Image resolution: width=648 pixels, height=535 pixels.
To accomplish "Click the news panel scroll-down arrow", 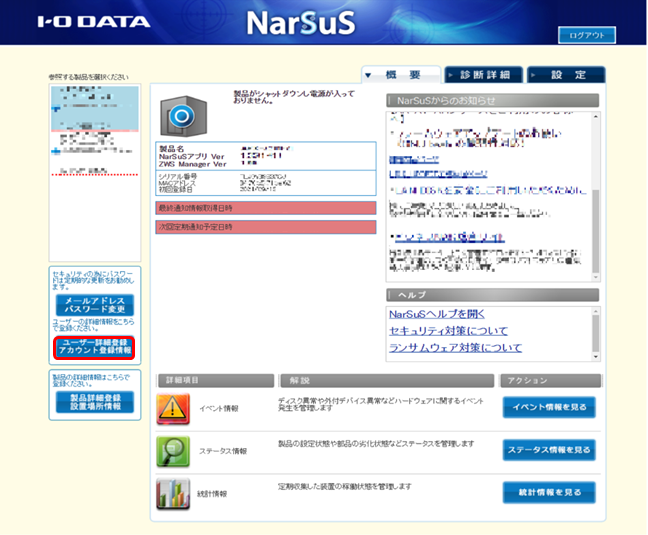I will 596,277.
